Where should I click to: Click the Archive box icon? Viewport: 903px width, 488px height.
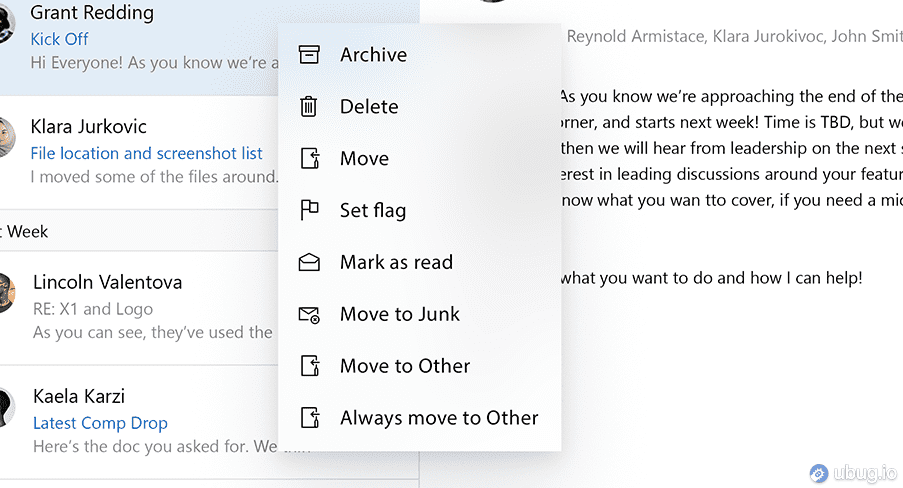pos(310,55)
